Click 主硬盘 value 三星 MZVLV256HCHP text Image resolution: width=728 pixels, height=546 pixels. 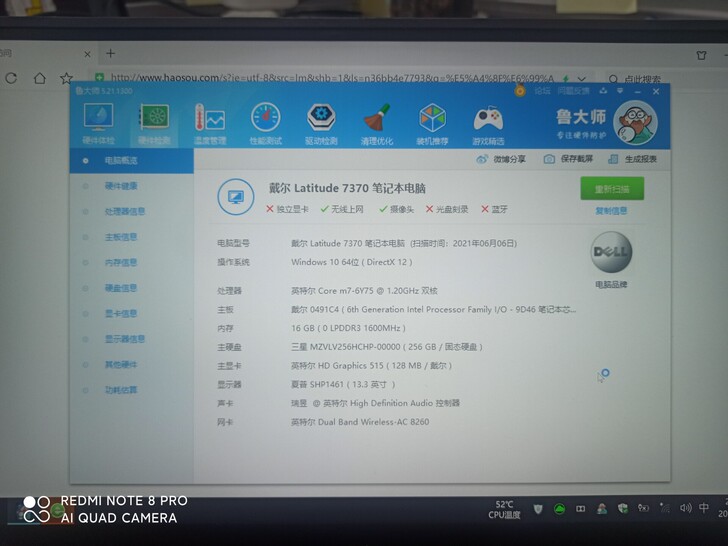(x=387, y=347)
